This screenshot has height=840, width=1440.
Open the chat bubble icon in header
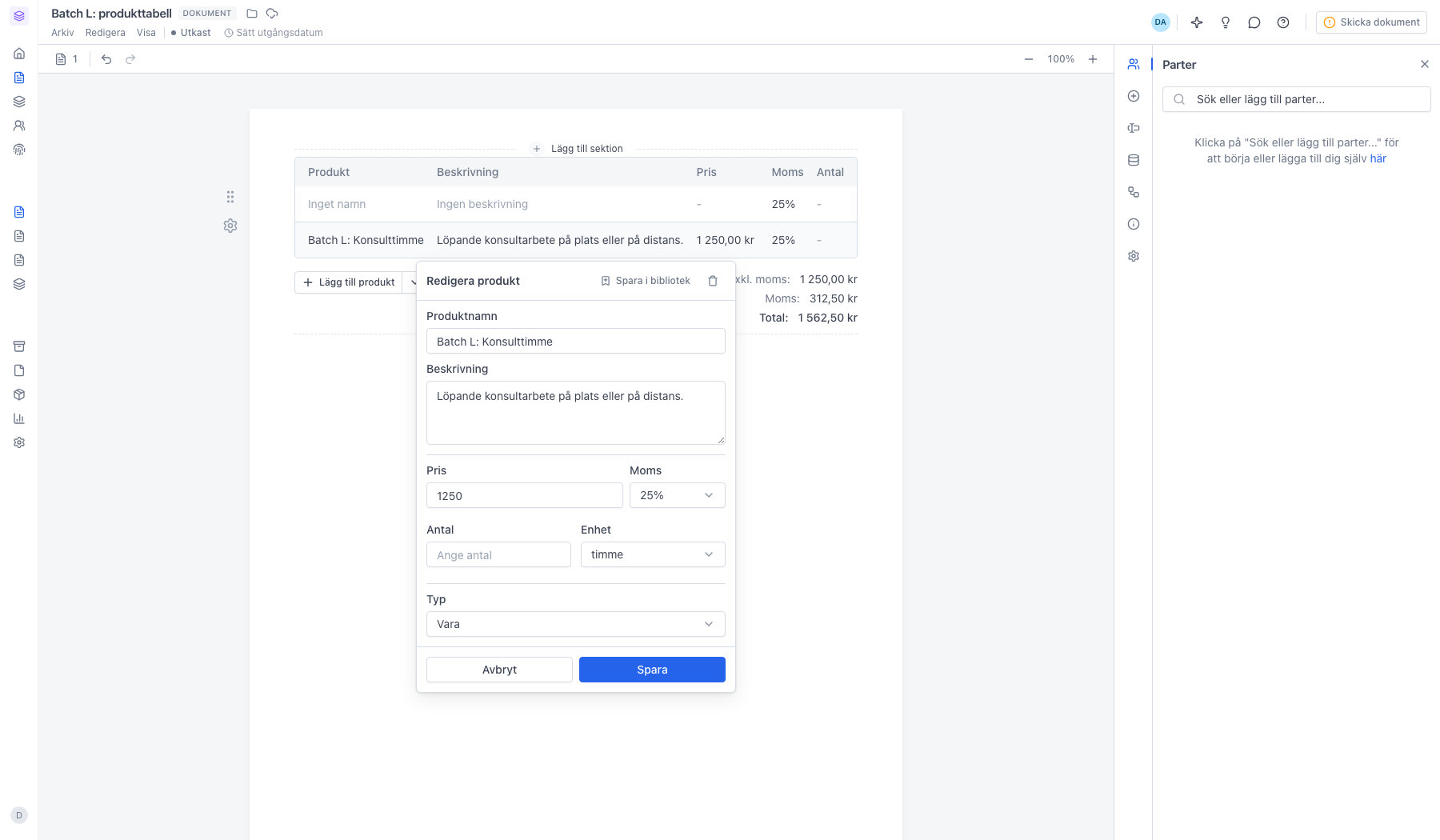click(1254, 22)
